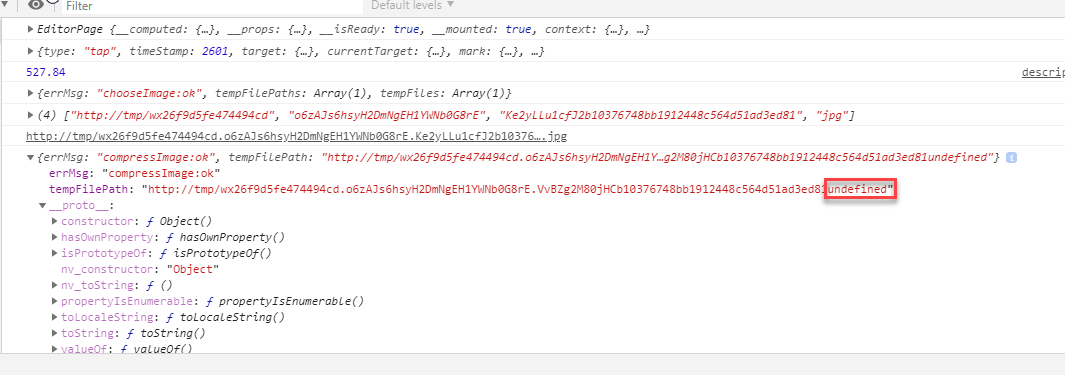Collapse the compressImage:ok object
The width and height of the screenshot is (1065, 375).
[x=30, y=157]
